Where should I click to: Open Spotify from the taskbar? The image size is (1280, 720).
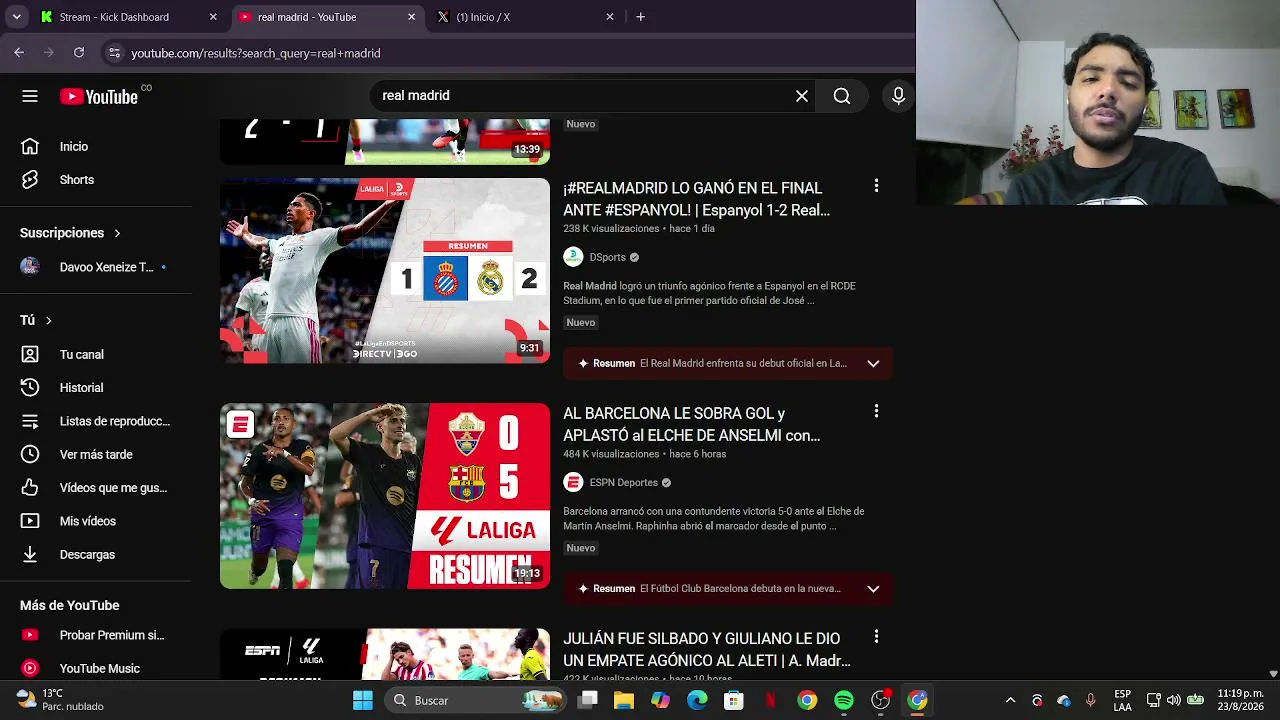844,700
